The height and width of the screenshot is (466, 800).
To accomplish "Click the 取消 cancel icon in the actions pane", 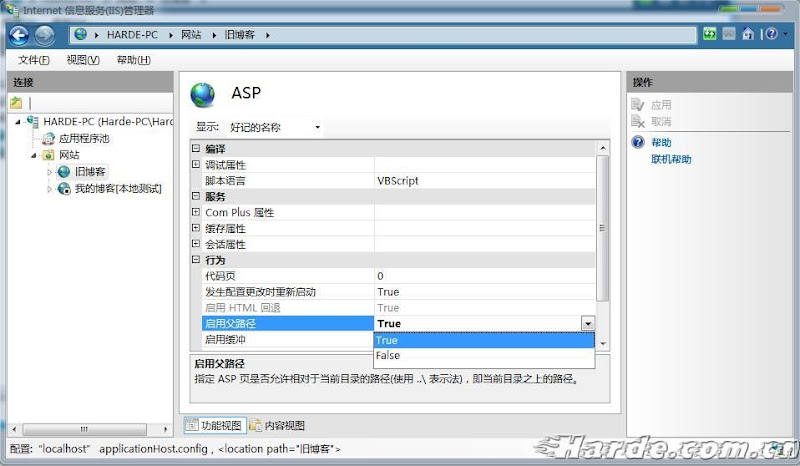I will [x=638, y=121].
